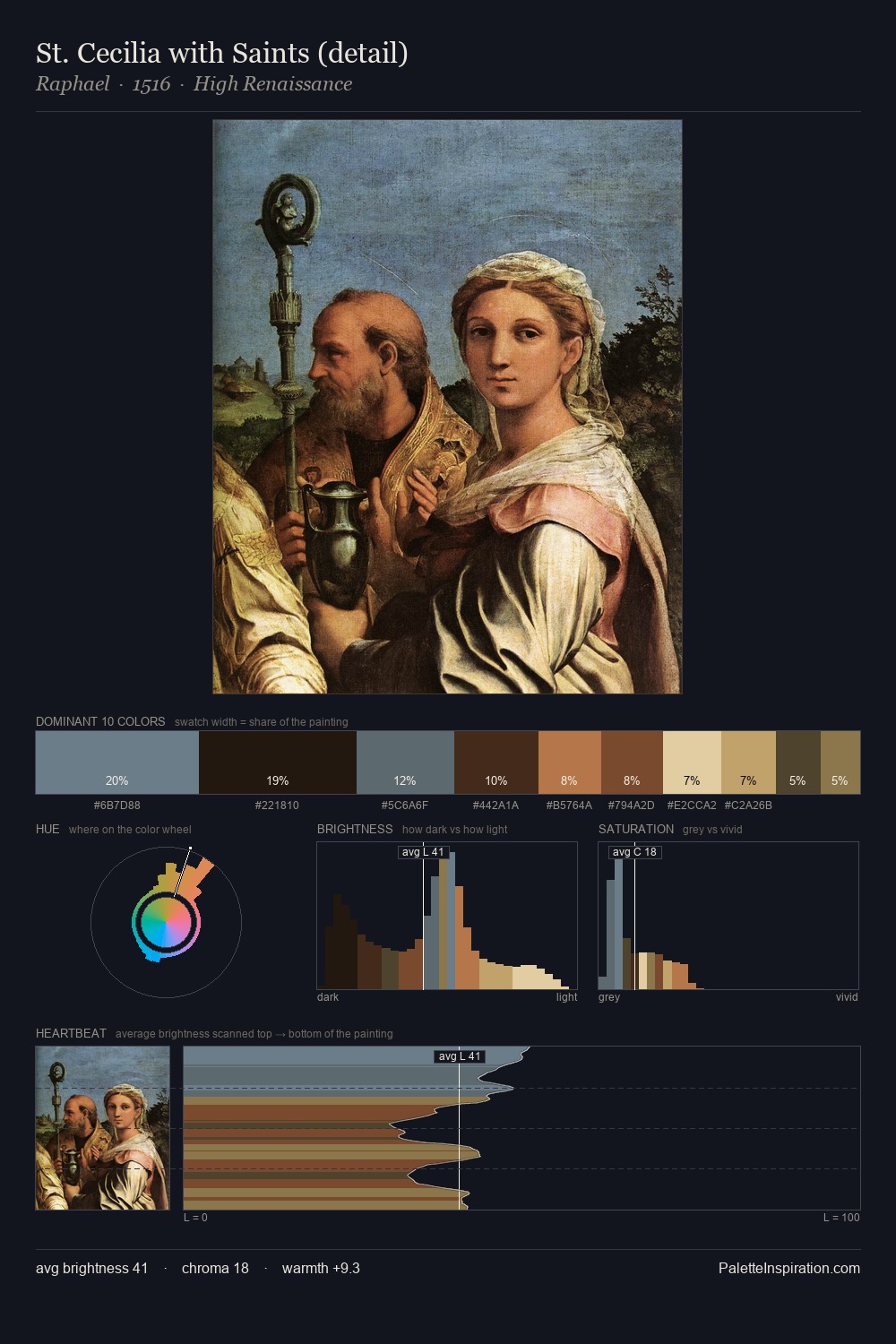Click the 20% swatch #6B7D88
Viewport: 896px width, 1344px height.
tap(117, 762)
